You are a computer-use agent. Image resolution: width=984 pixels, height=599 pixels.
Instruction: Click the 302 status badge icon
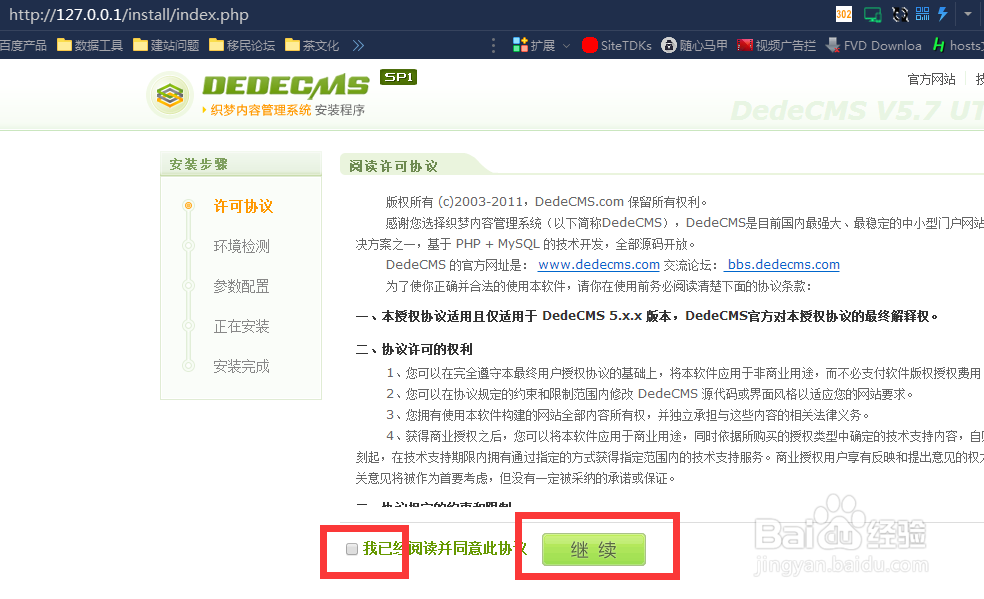click(844, 14)
